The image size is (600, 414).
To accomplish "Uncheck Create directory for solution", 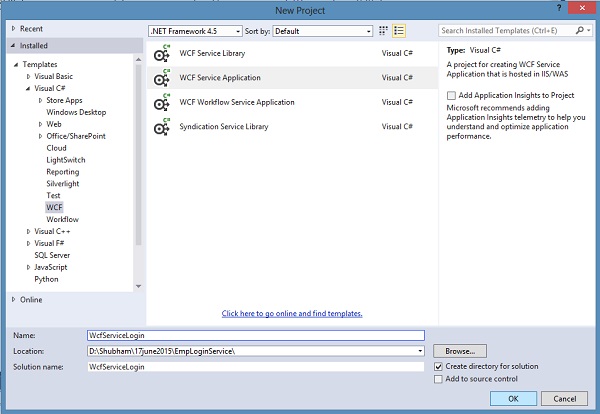I will (439, 367).
